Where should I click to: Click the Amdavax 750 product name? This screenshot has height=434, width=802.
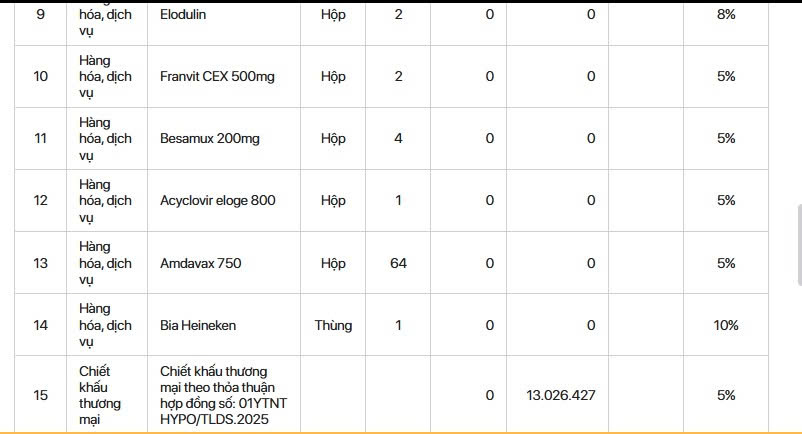200,263
